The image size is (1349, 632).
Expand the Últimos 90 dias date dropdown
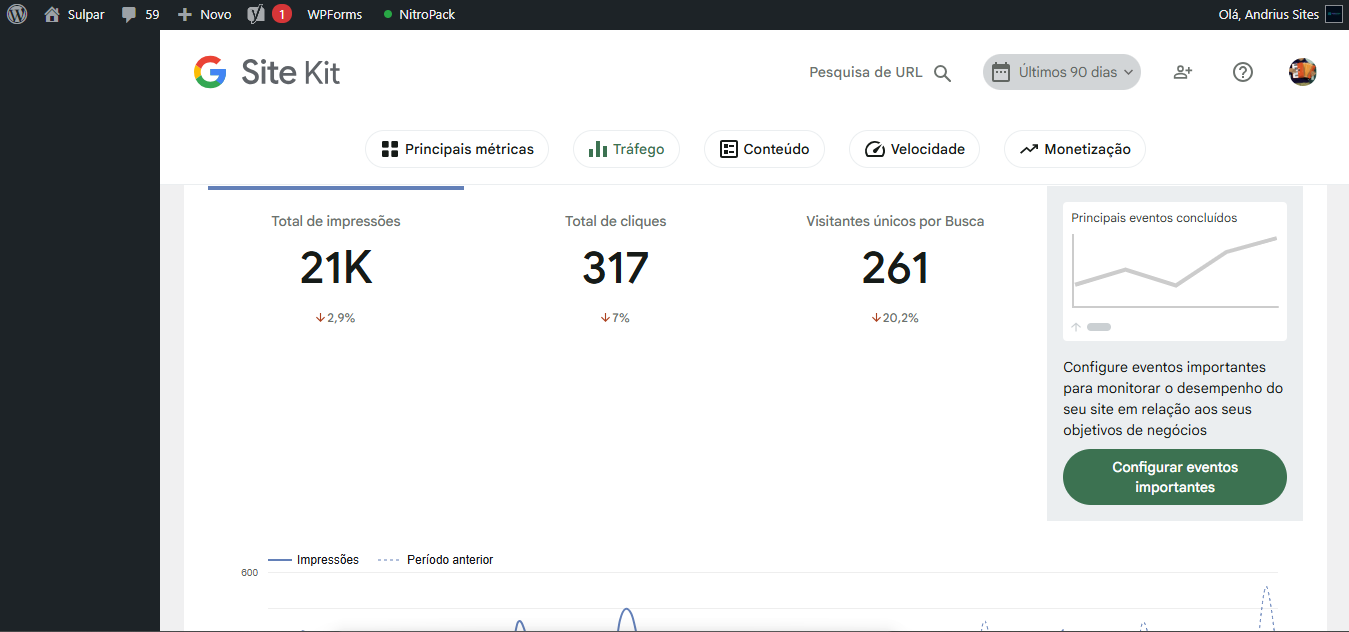pyautogui.click(x=1062, y=72)
